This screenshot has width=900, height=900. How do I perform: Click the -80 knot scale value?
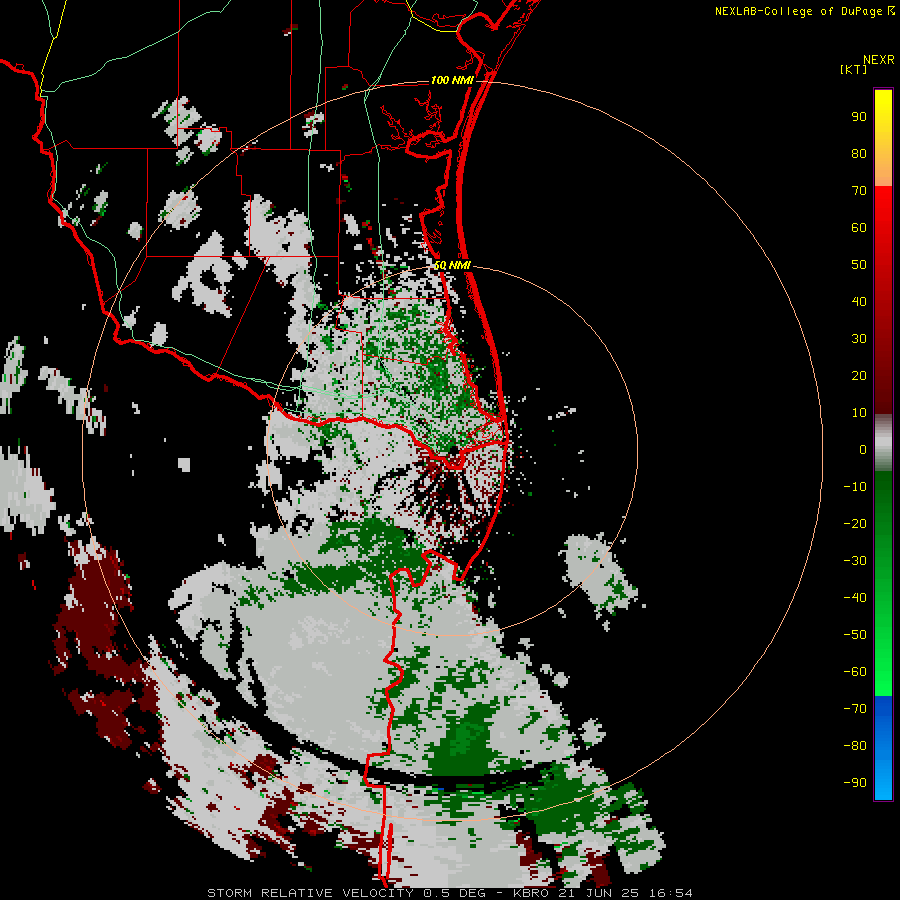(x=855, y=746)
